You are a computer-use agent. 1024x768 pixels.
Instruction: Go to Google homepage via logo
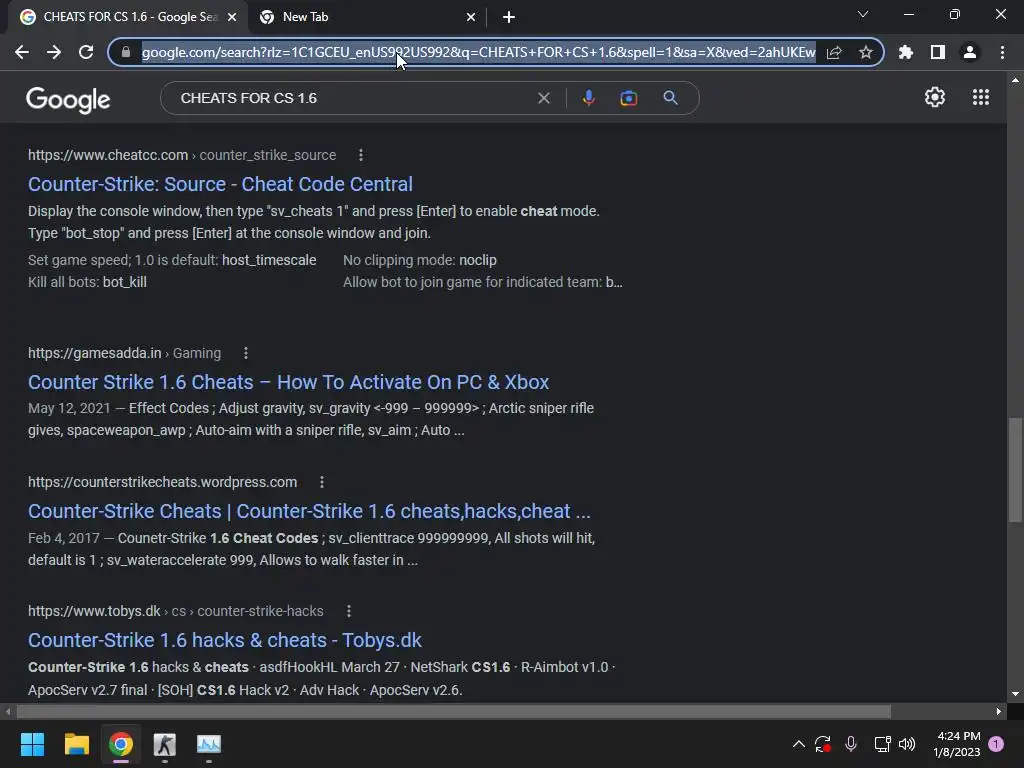68,99
